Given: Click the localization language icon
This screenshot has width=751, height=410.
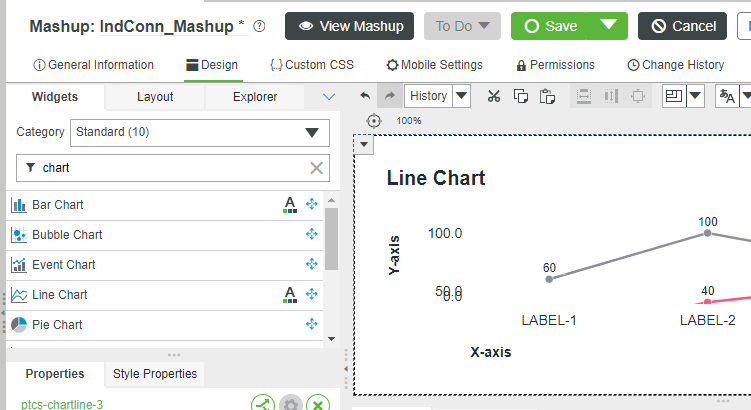Looking at the screenshot, I should (727, 96).
